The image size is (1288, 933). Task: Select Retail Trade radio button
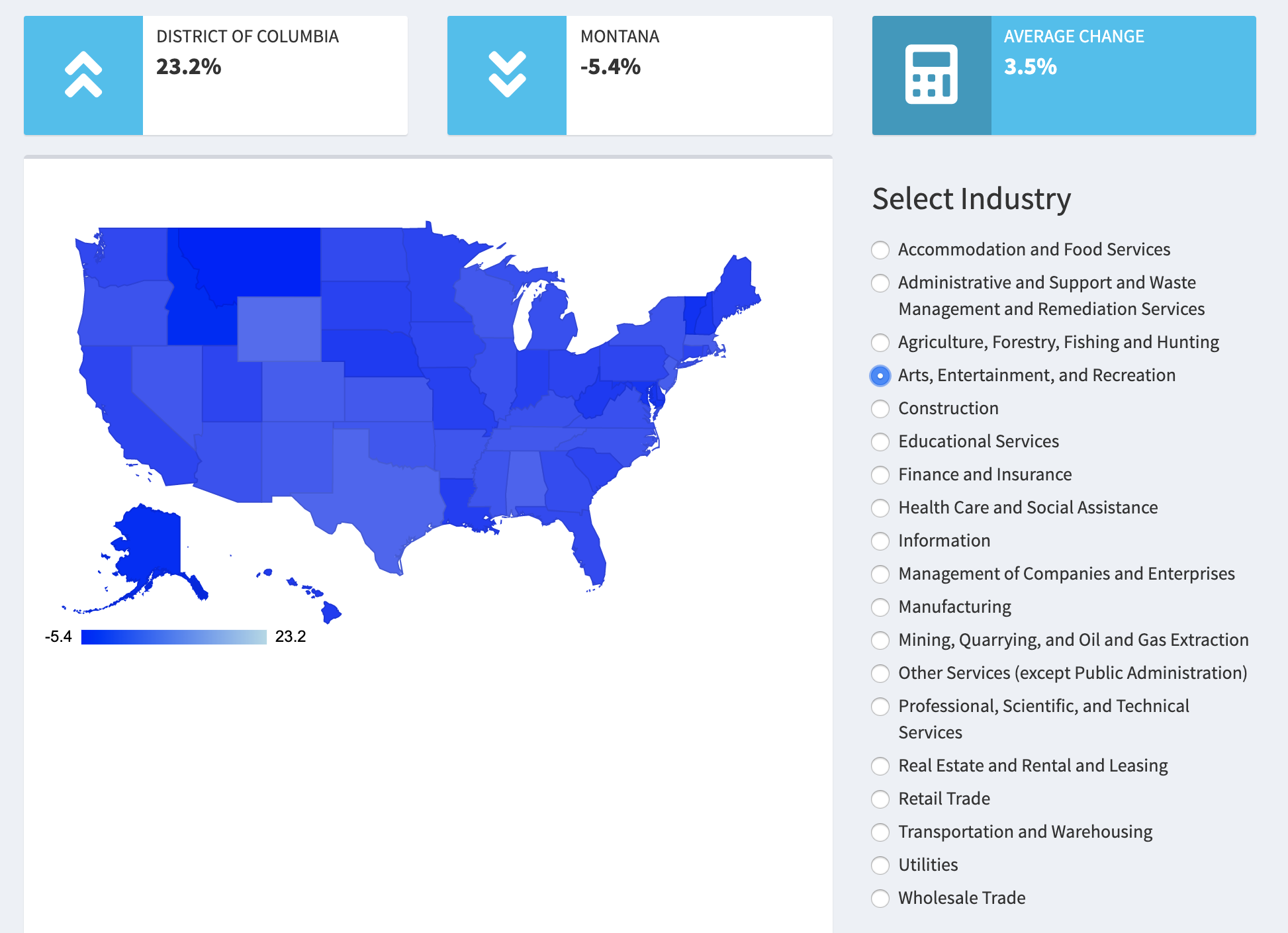[880, 799]
